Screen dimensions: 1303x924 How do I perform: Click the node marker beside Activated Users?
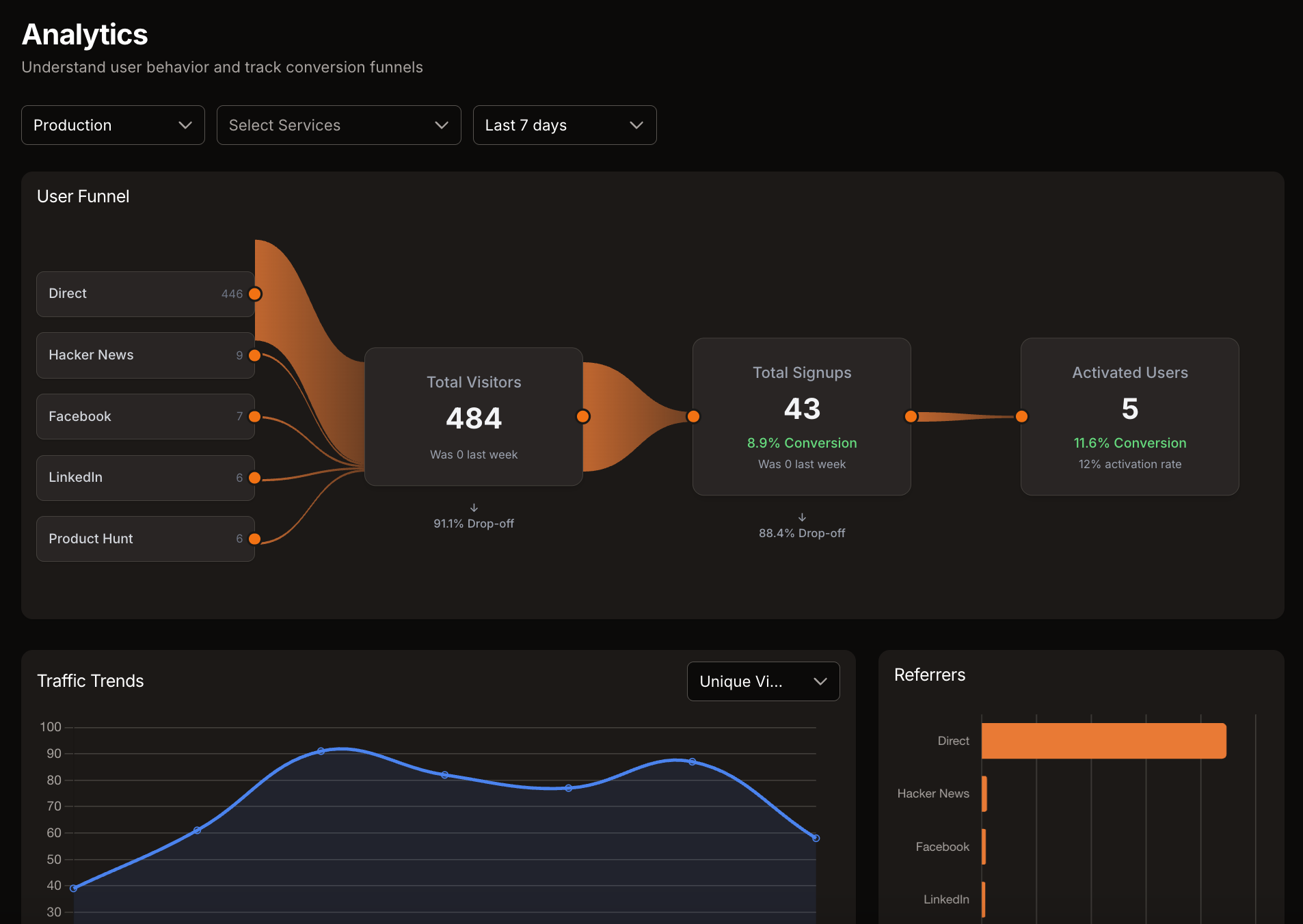(x=1021, y=416)
